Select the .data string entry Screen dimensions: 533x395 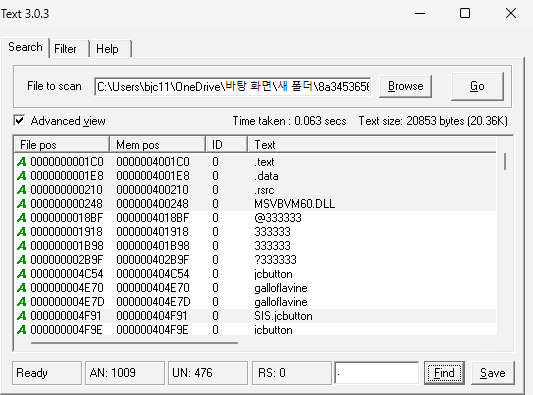pyautogui.click(x=266, y=176)
